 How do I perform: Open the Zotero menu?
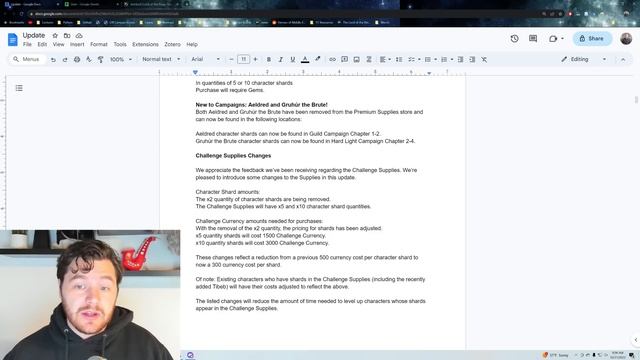point(172,44)
